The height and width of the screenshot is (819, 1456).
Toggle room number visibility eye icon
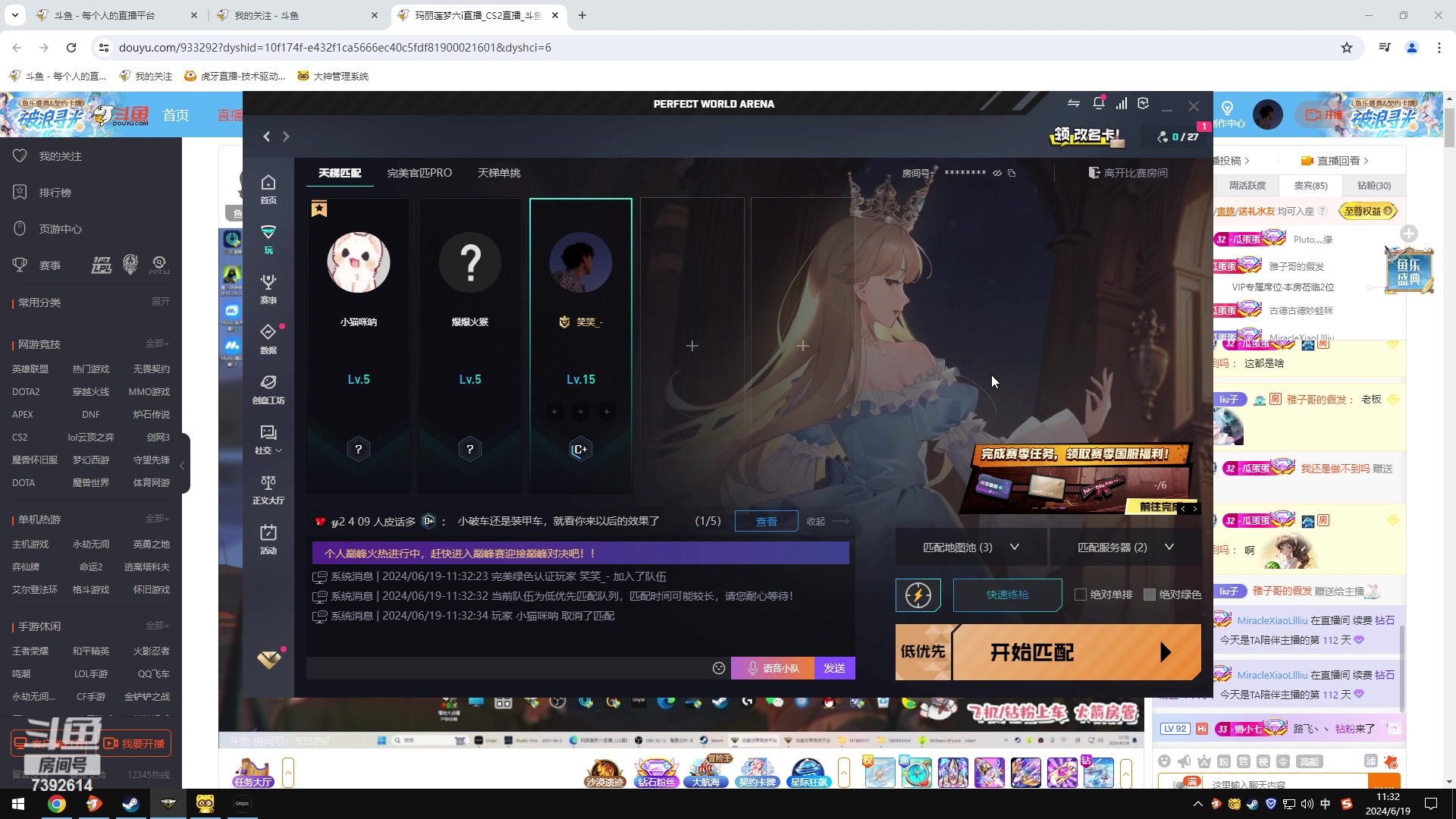[997, 173]
